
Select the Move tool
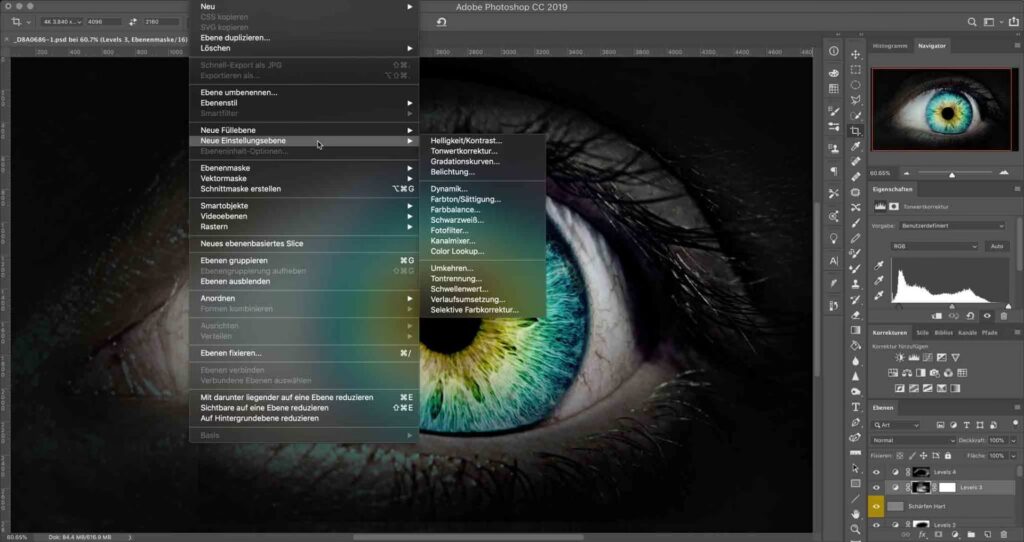pos(856,54)
